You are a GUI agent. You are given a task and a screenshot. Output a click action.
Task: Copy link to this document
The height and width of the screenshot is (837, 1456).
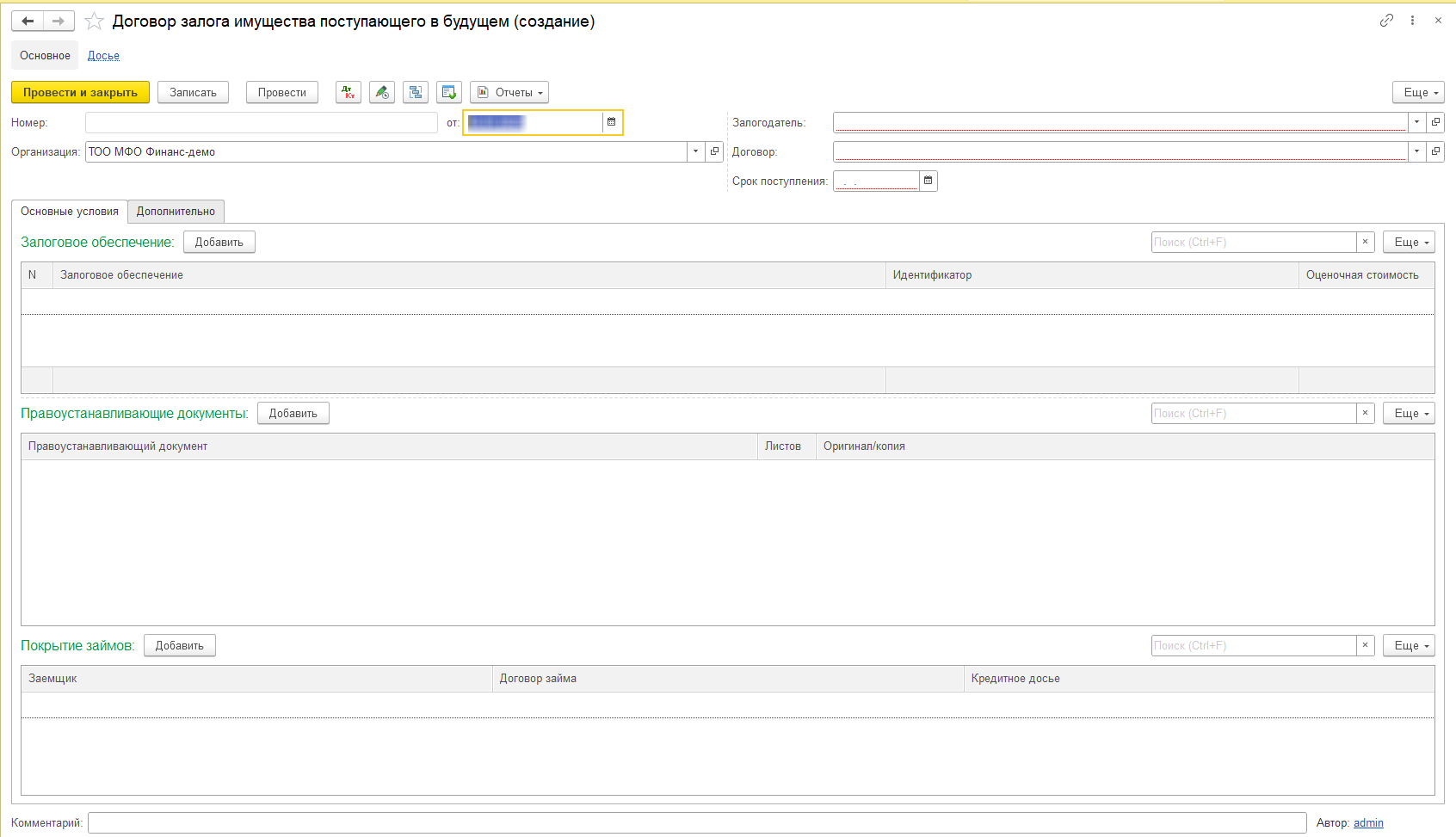(x=1386, y=21)
